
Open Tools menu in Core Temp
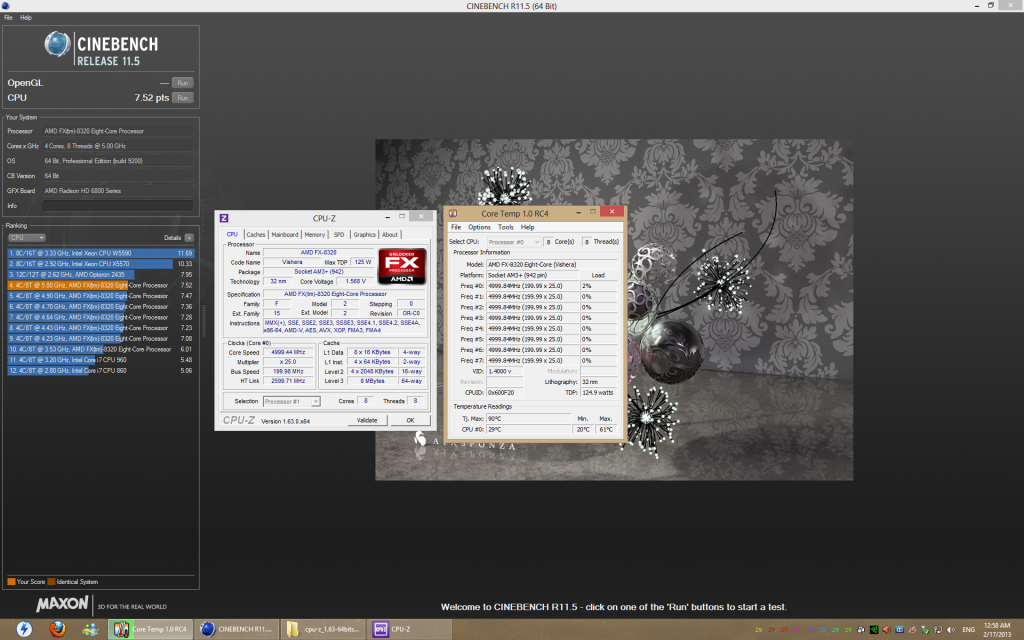click(506, 227)
